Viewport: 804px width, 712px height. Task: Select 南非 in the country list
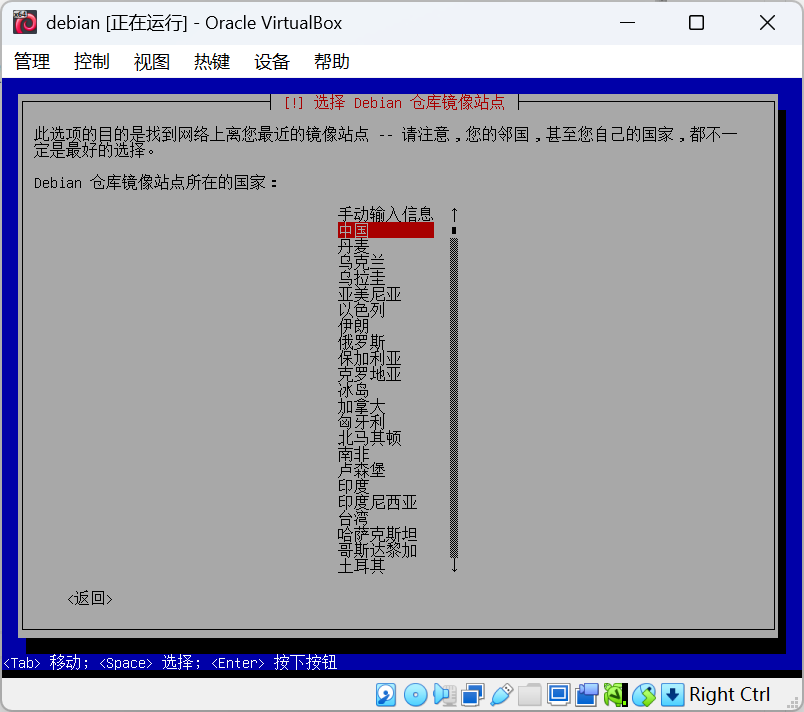353,454
